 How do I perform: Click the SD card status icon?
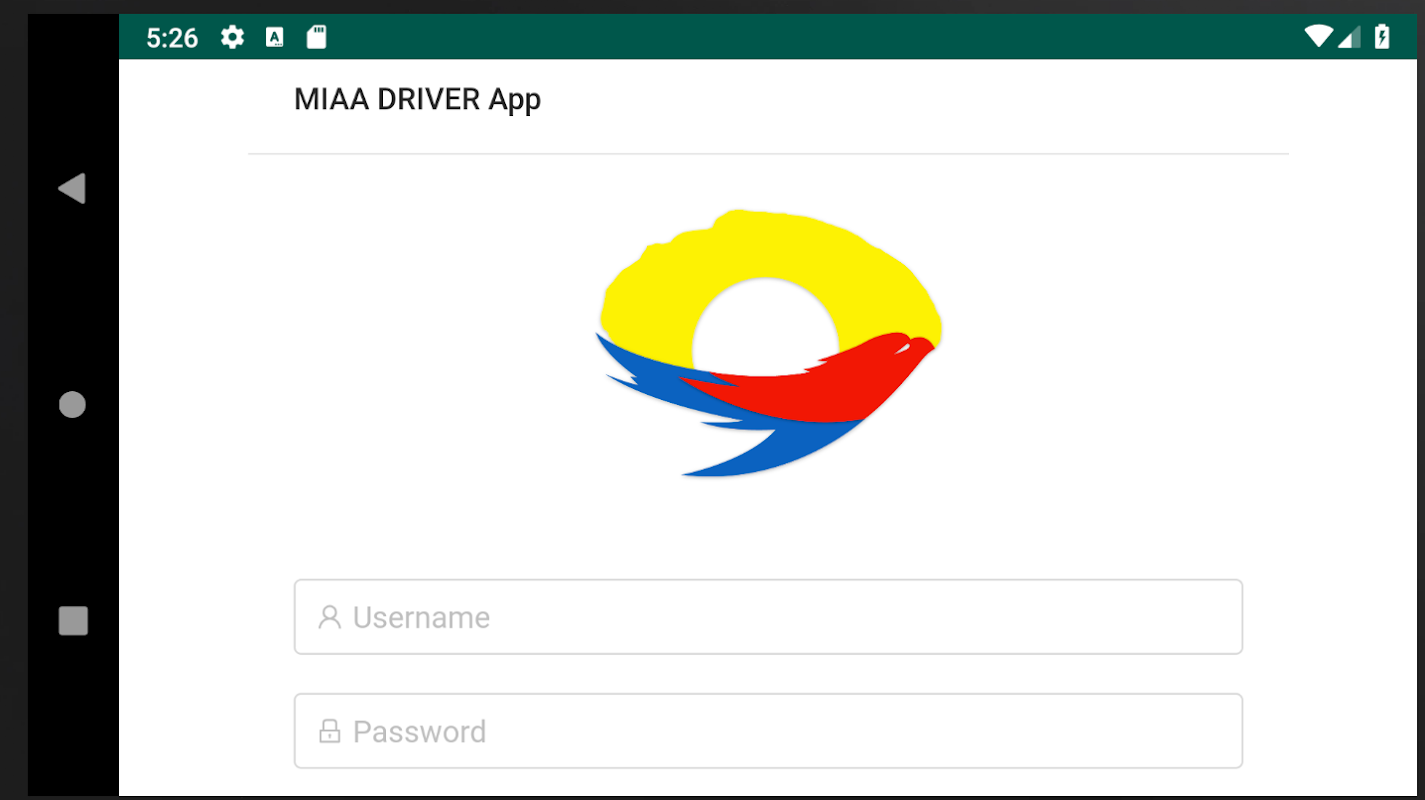point(316,38)
